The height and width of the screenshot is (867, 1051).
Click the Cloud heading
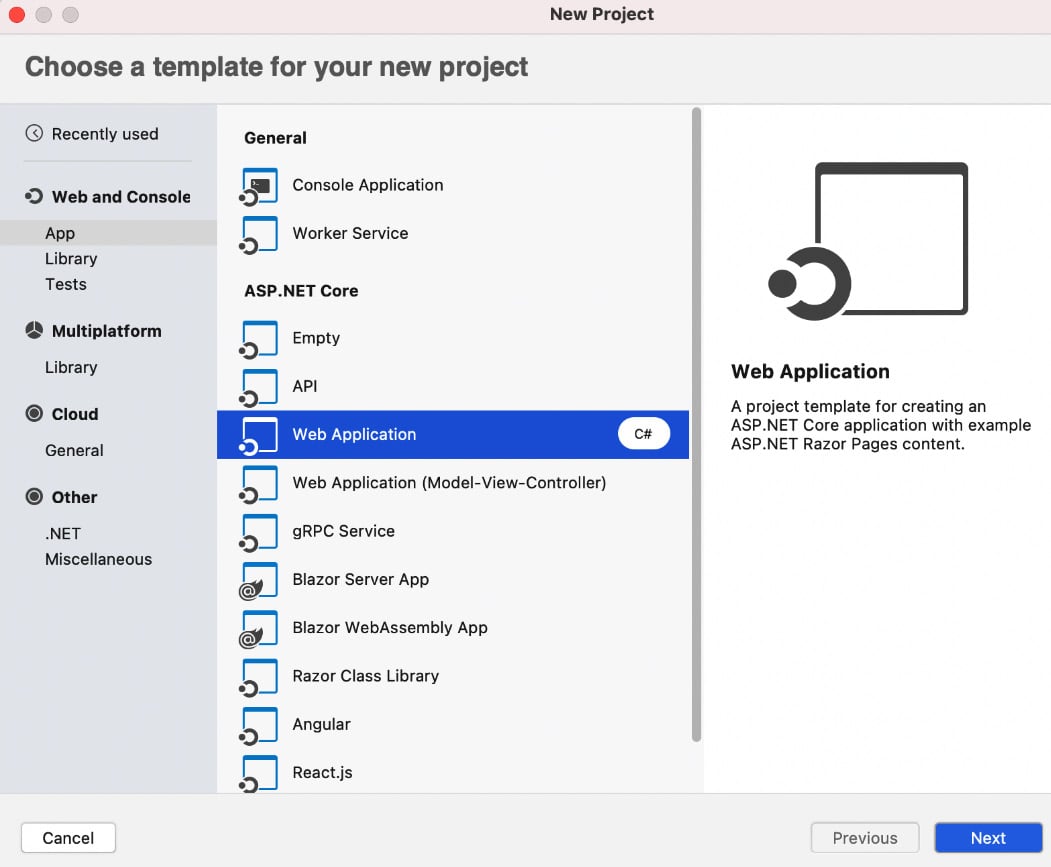point(75,414)
